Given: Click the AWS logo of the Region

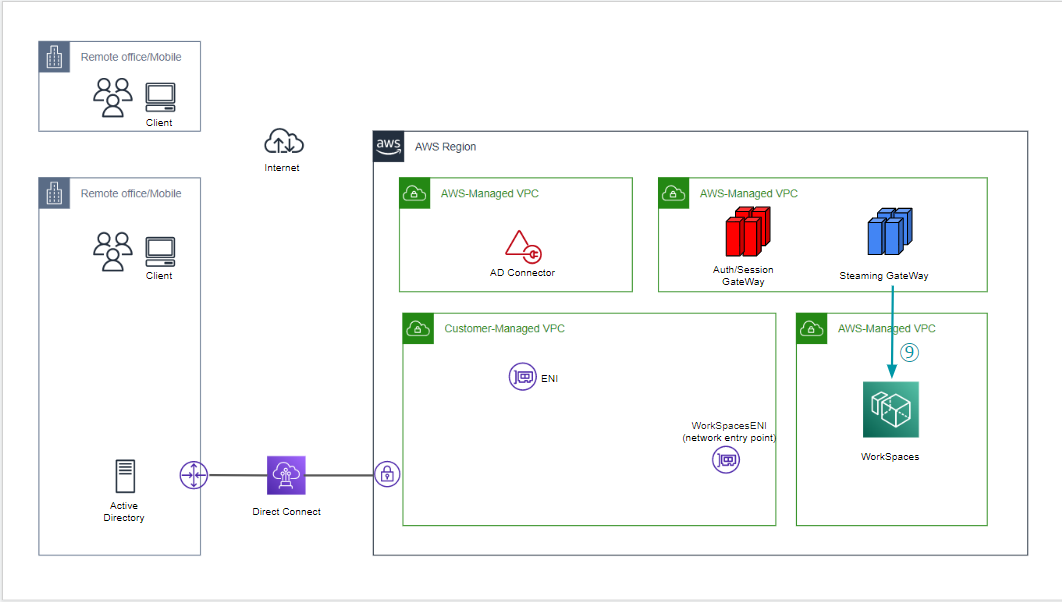Looking at the screenshot, I should (x=389, y=146).
